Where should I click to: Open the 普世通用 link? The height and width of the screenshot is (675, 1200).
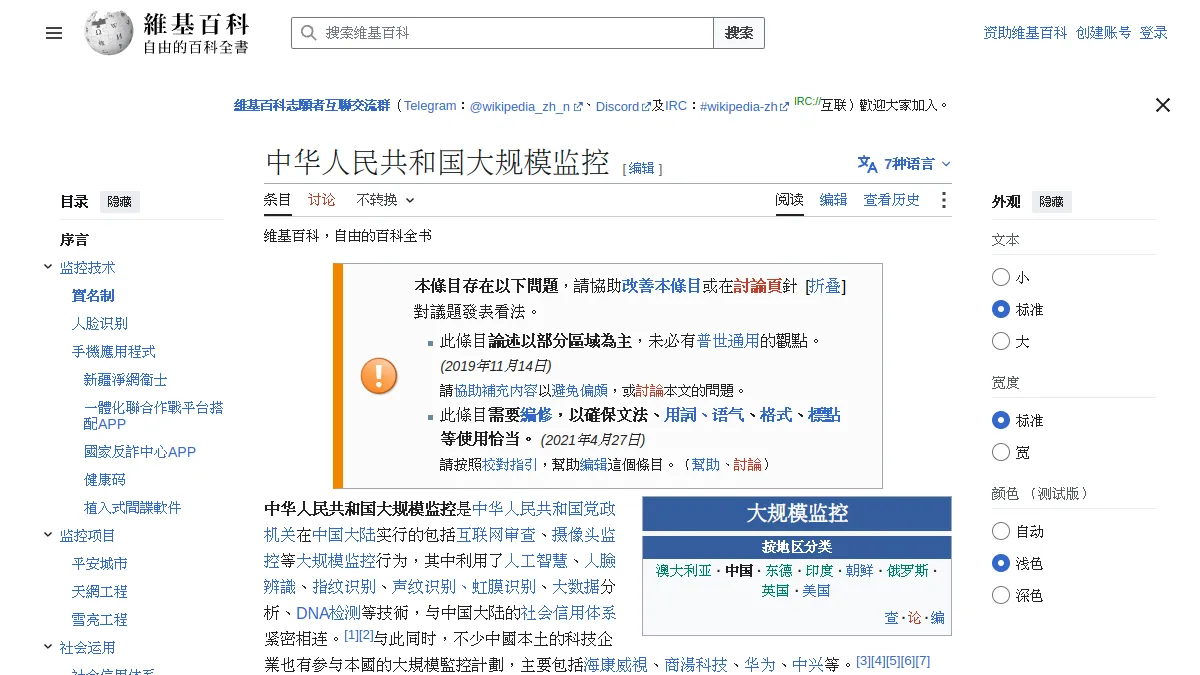tap(728, 341)
